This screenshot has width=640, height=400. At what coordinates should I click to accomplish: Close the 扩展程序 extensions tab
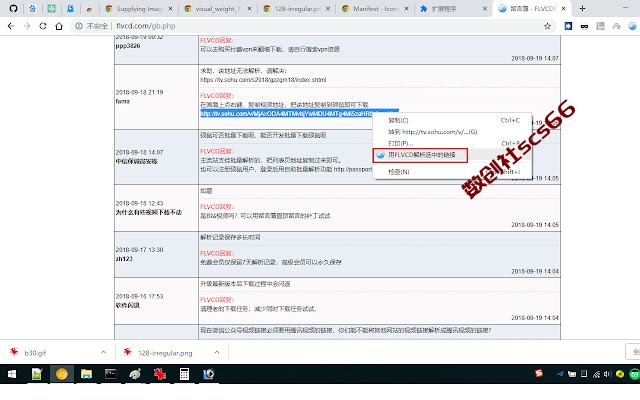click(x=484, y=9)
